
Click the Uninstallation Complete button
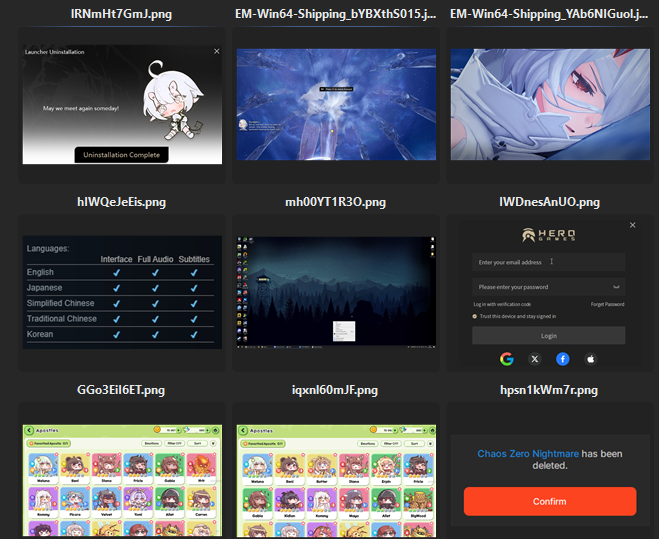coord(121,155)
